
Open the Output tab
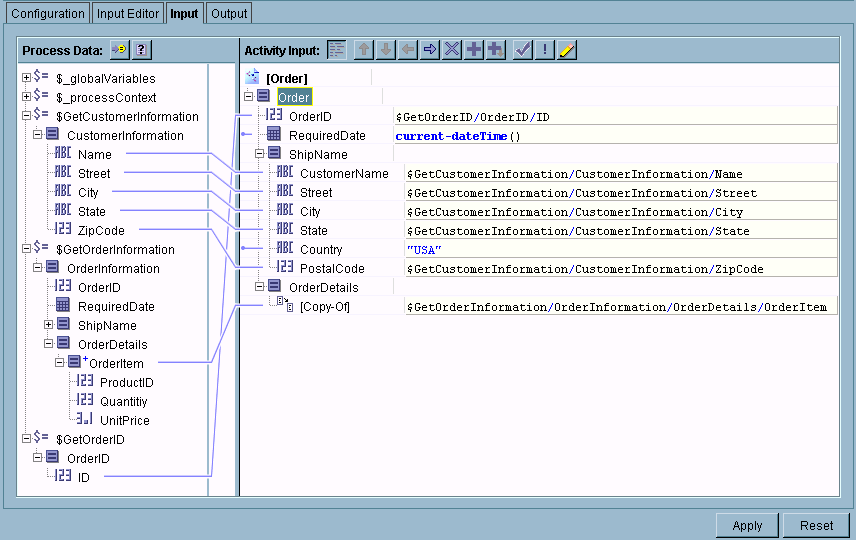pos(229,14)
